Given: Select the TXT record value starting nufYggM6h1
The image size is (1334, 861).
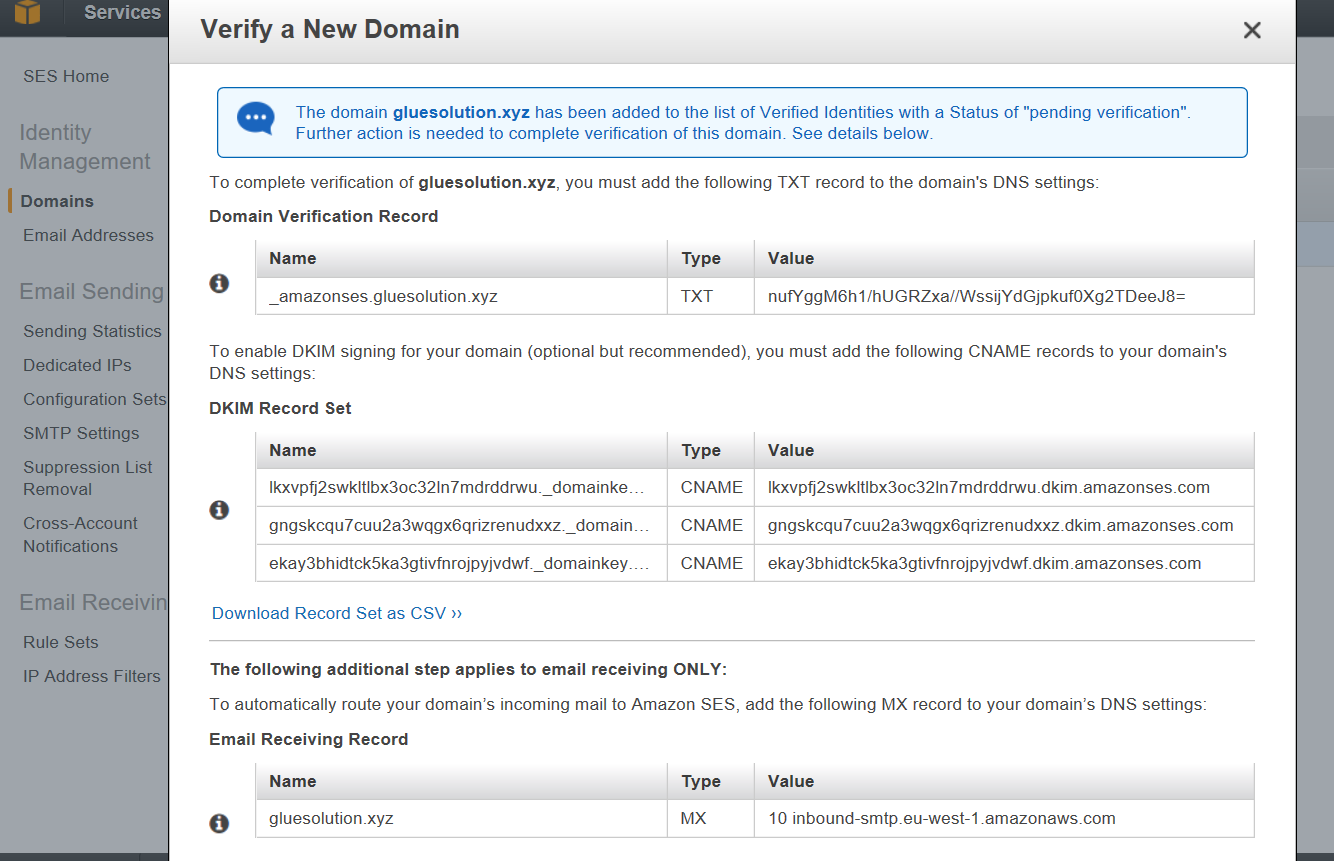Looking at the screenshot, I should pyautogui.click(x=1004, y=296).
